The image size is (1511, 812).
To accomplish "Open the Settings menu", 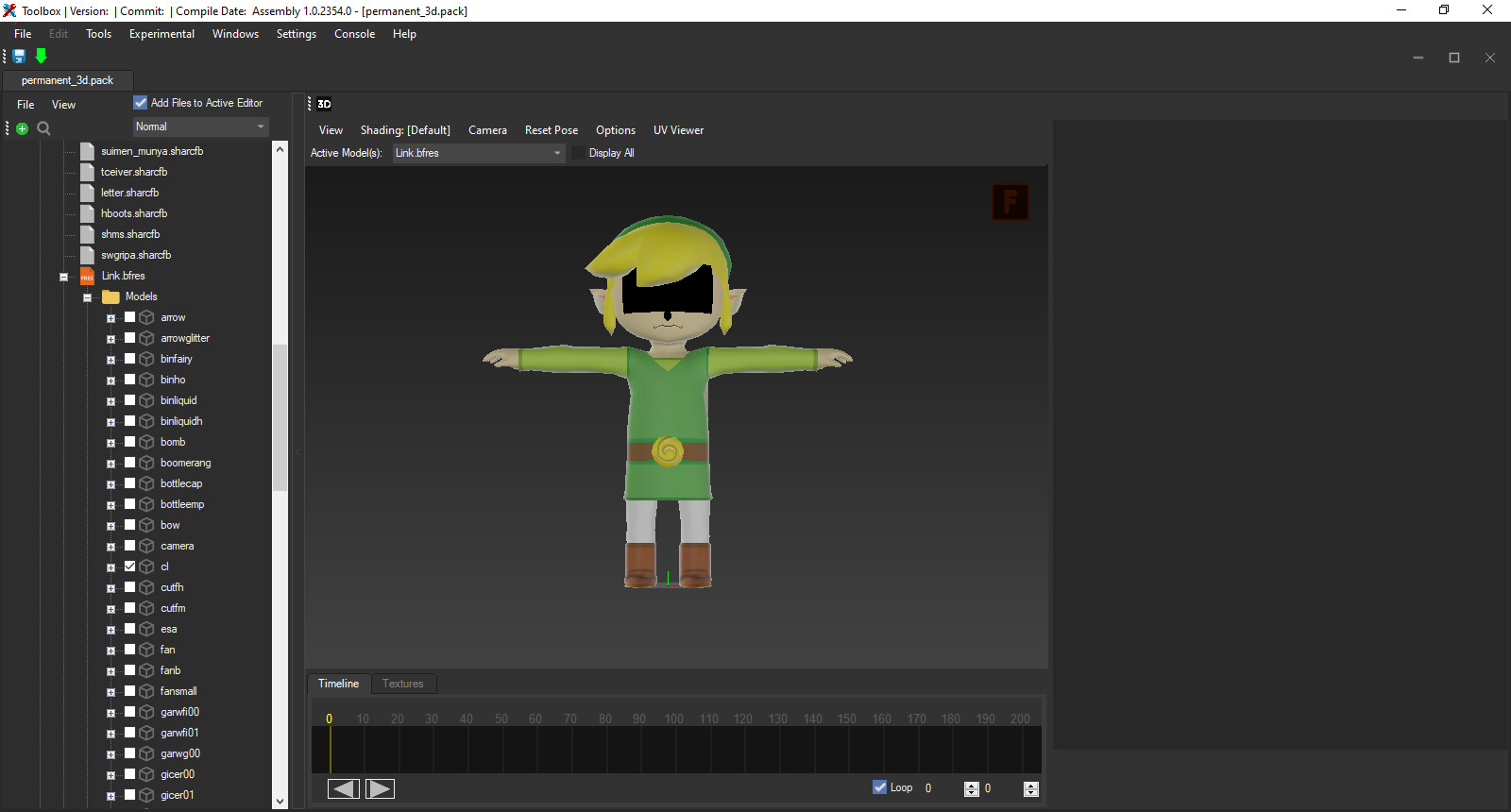I will (x=297, y=34).
